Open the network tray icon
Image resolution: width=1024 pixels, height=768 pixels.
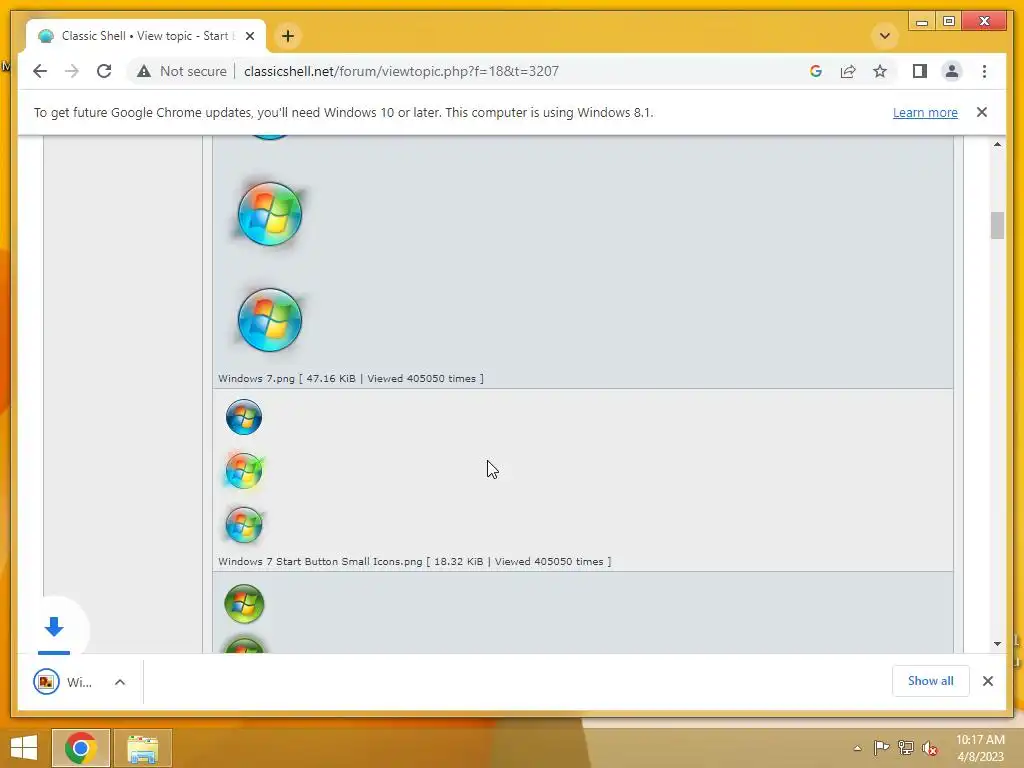(x=906, y=748)
